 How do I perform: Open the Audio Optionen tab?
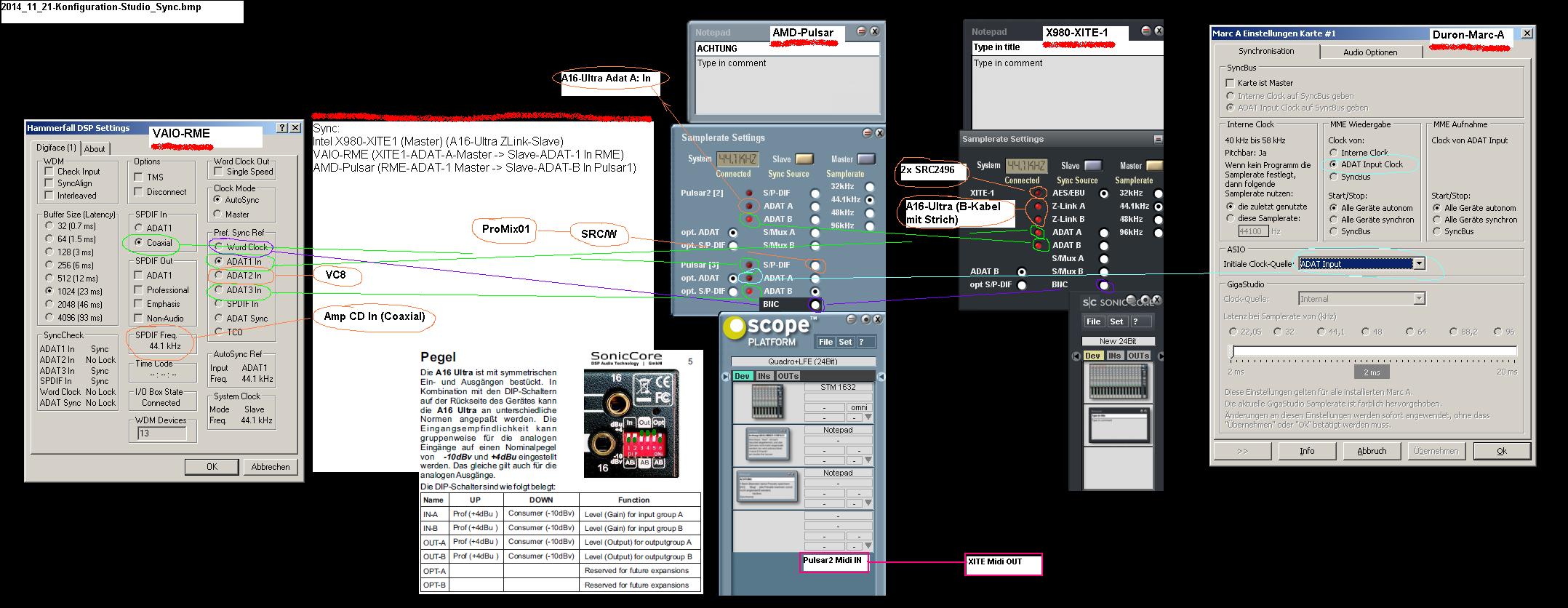(1370, 52)
